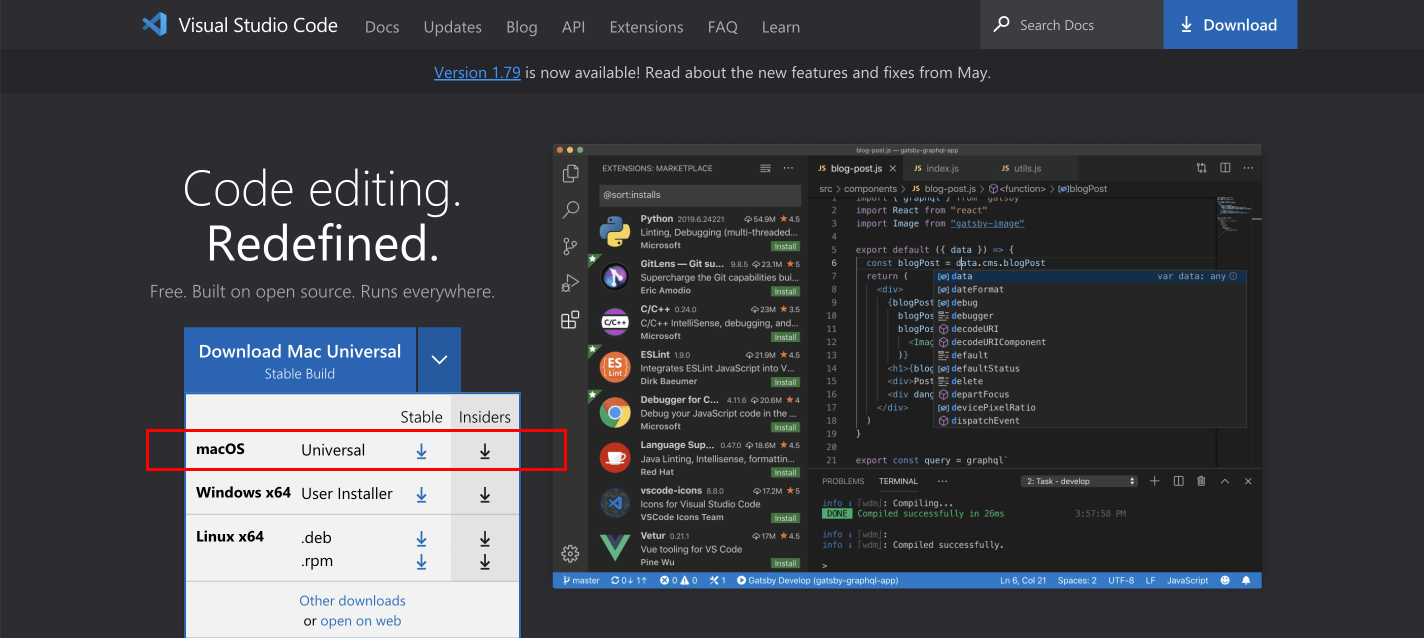Click the Debugger for Chrome extension icon
Screen dimensions: 1424x638
tap(614, 412)
